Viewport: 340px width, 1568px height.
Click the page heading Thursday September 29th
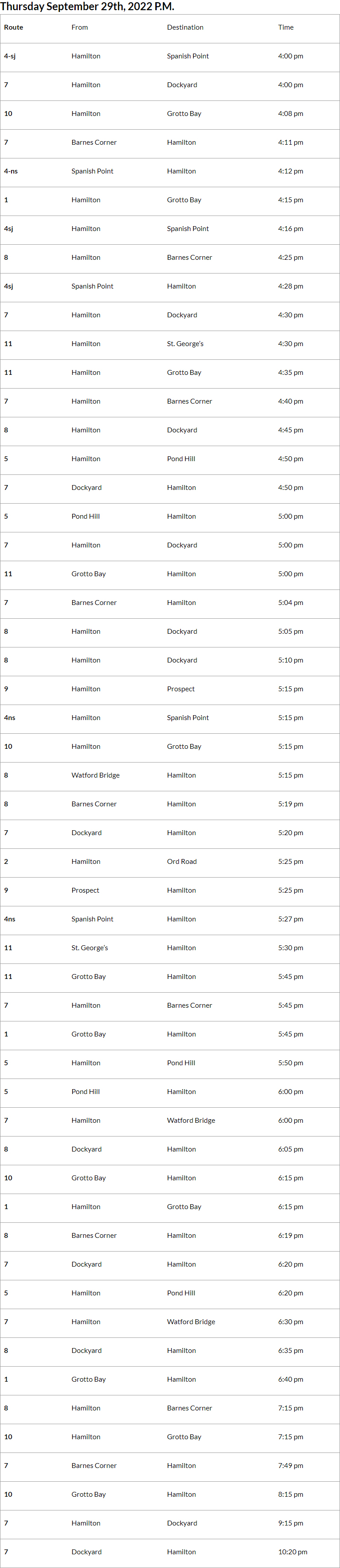87,7
